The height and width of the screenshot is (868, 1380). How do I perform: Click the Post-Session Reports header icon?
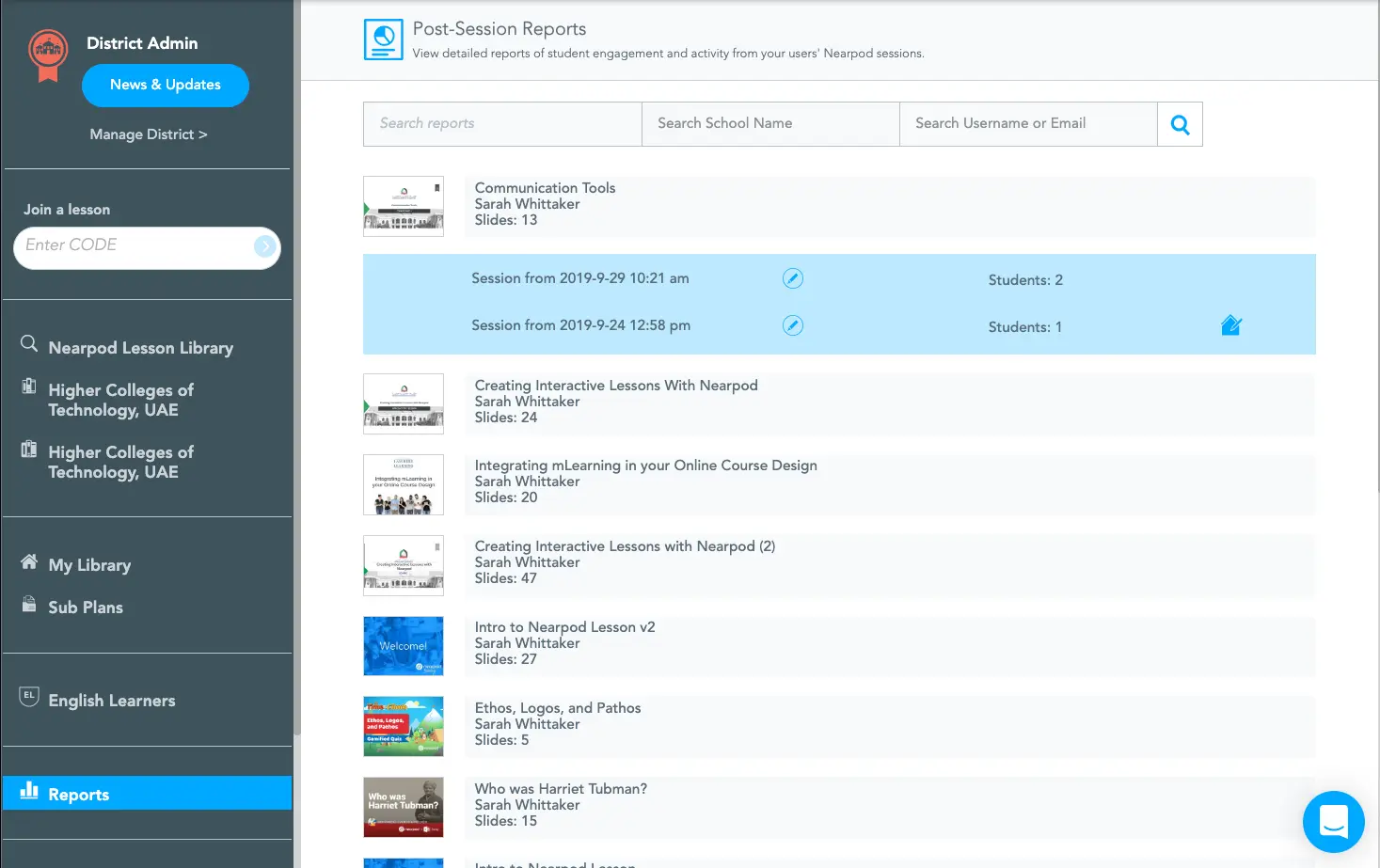click(382, 39)
